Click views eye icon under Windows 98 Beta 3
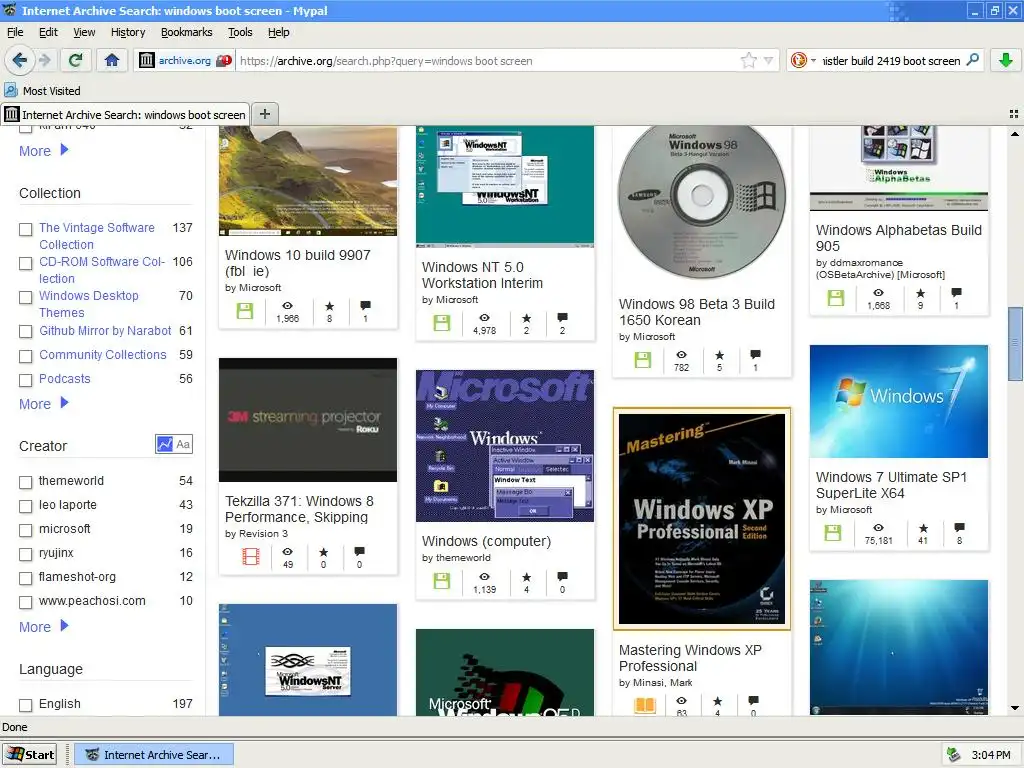The image size is (1024, 768). click(681, 355)
